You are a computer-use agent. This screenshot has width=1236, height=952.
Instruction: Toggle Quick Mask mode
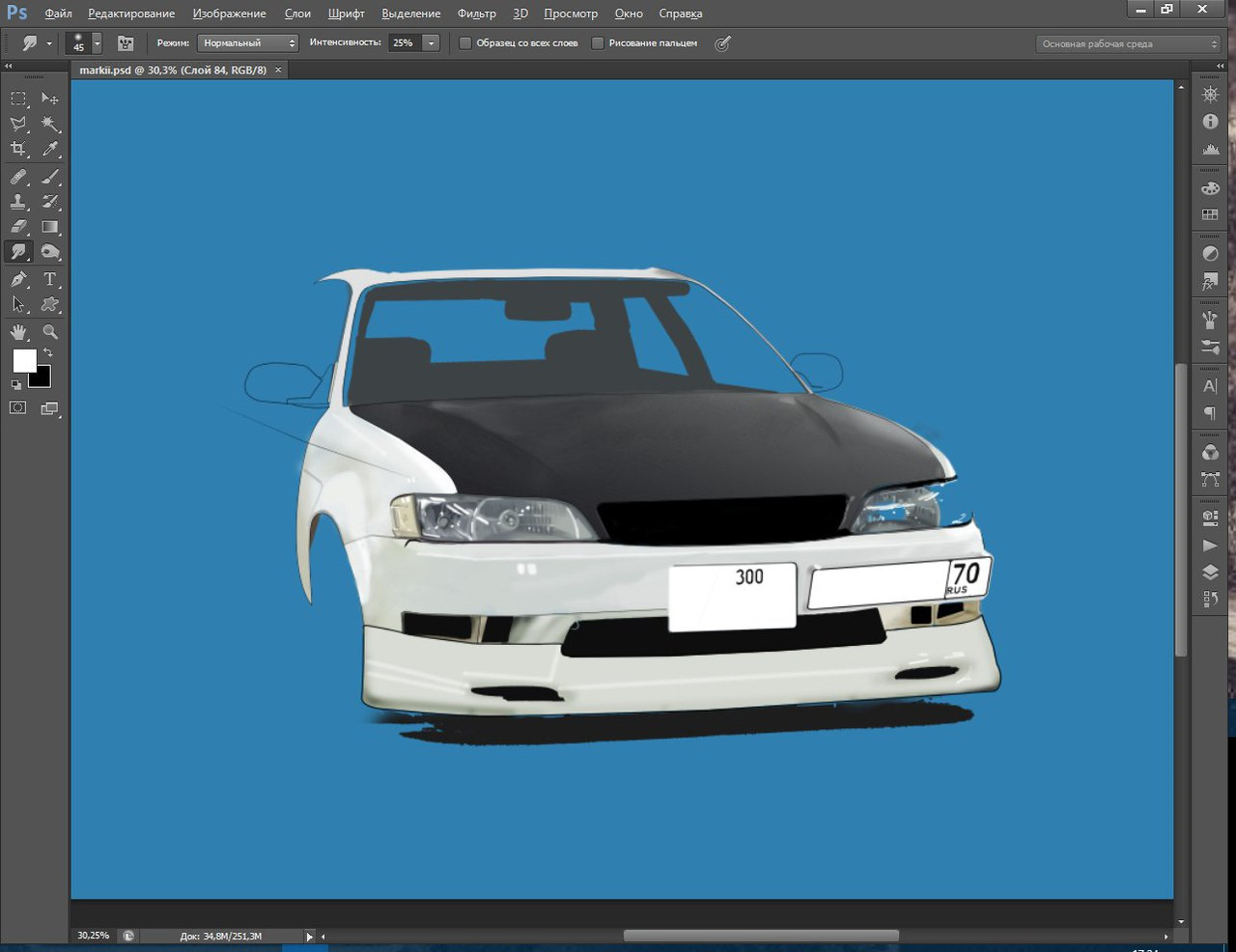coord(18,408)
